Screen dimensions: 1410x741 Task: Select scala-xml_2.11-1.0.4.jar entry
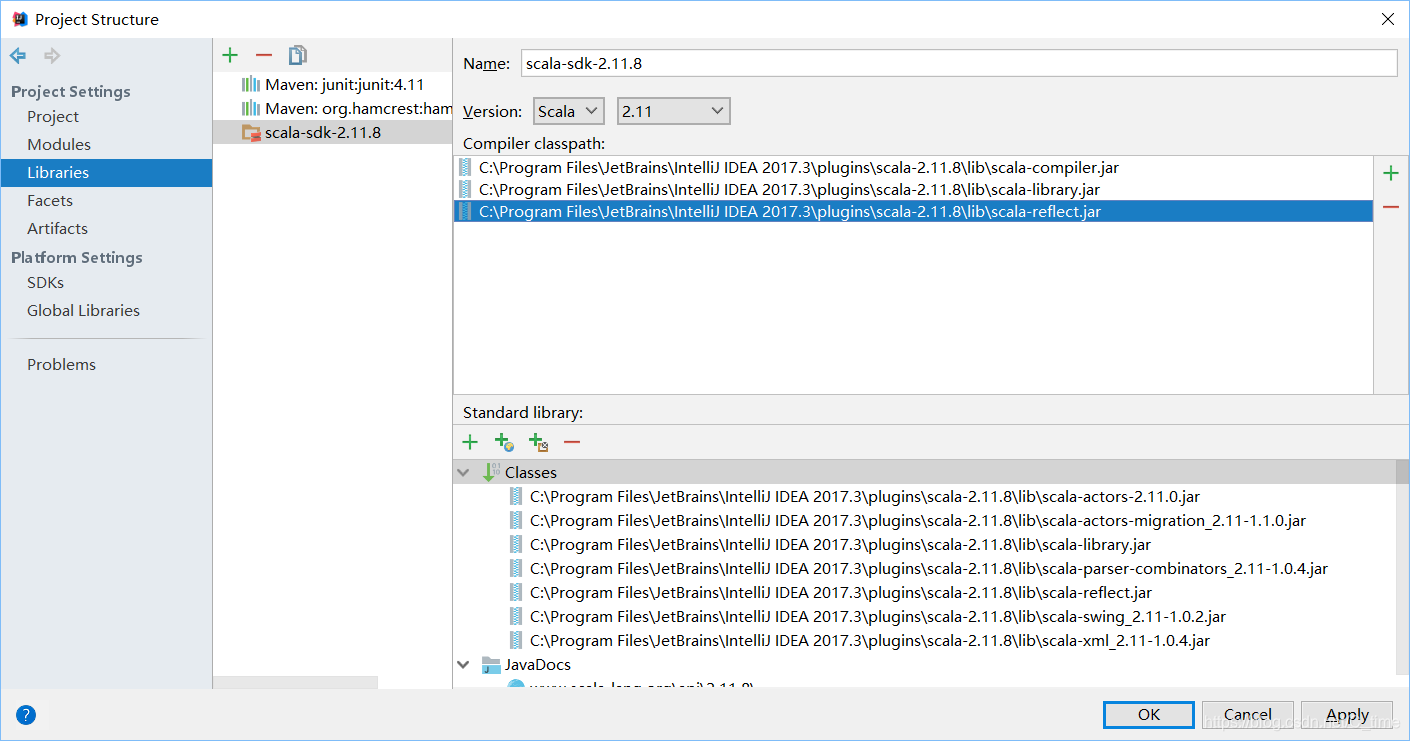pos(869,640)
